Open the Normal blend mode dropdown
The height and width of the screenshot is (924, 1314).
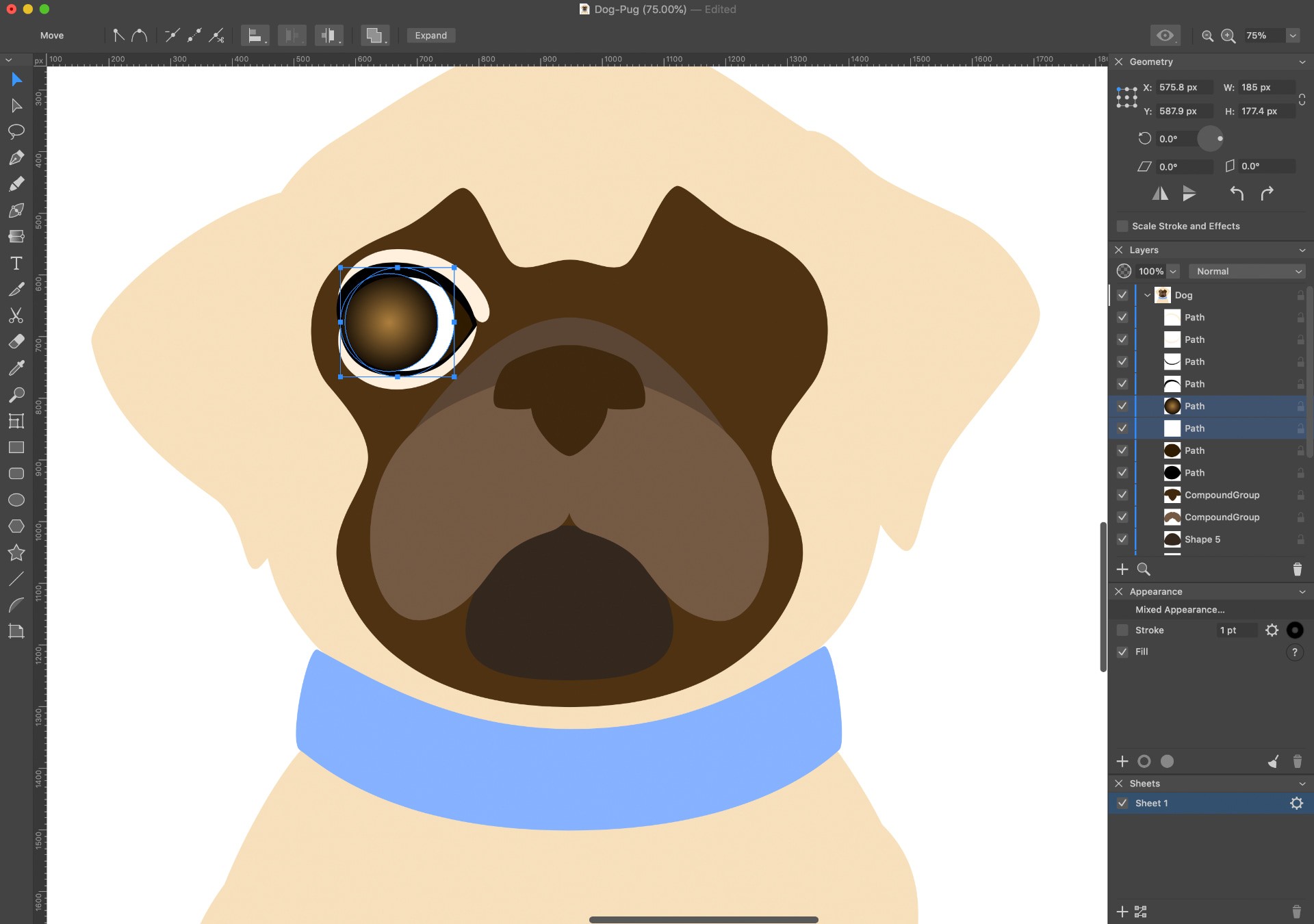click(x=1248, y=272)
